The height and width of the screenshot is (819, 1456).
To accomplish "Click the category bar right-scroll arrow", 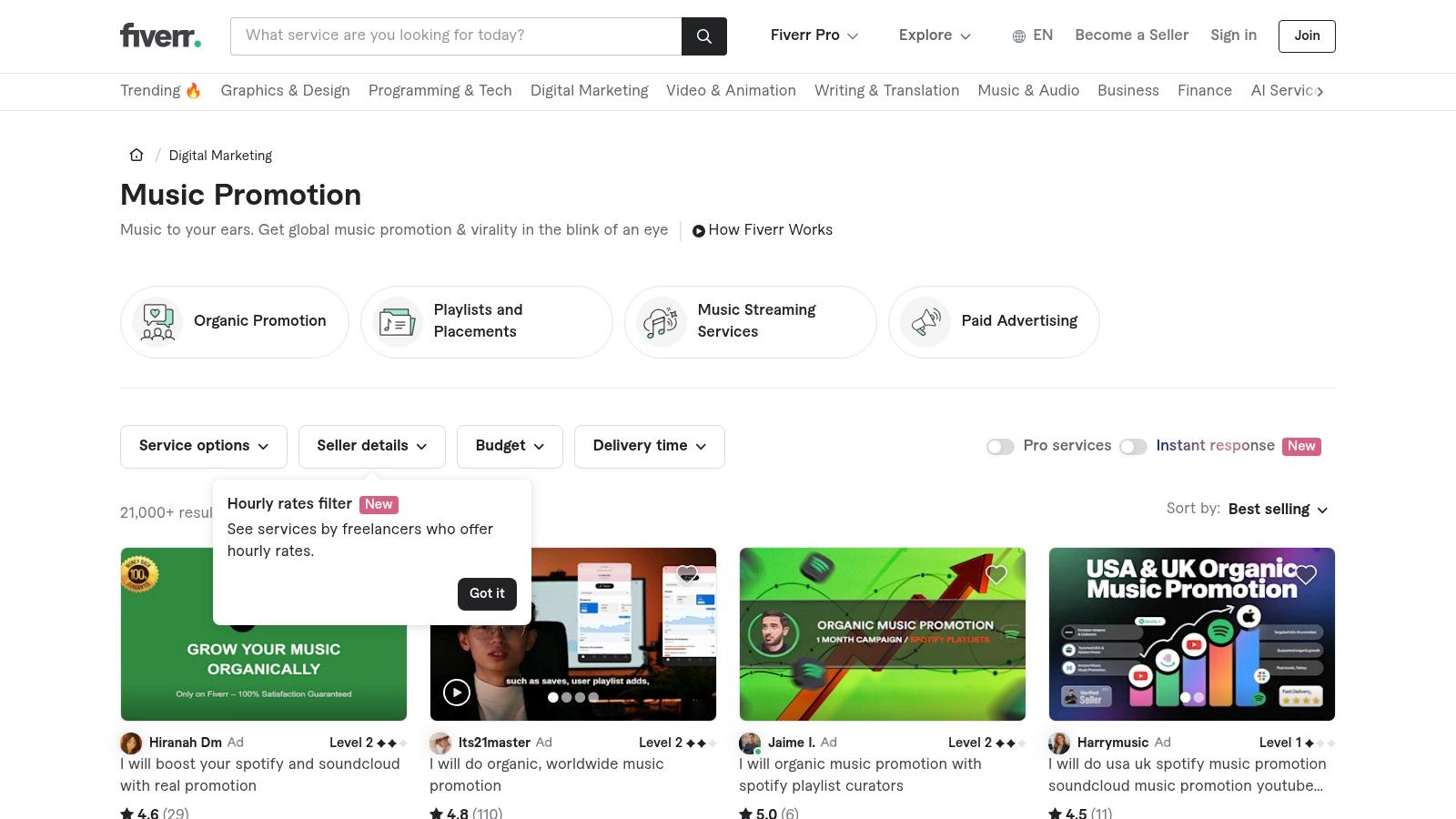I will (1319, 91).
